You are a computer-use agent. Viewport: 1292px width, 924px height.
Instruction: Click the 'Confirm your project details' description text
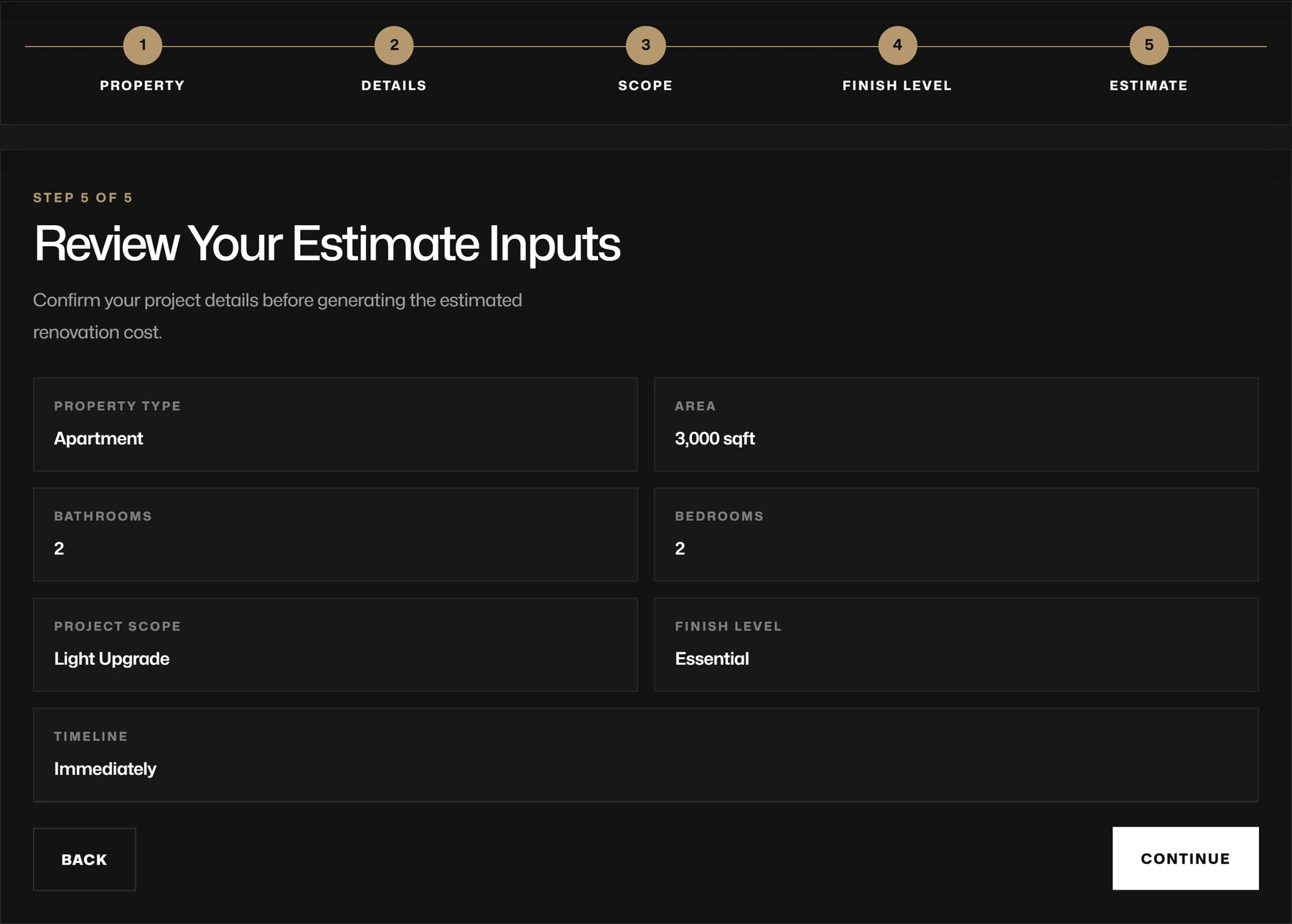[x=277, y=316]
